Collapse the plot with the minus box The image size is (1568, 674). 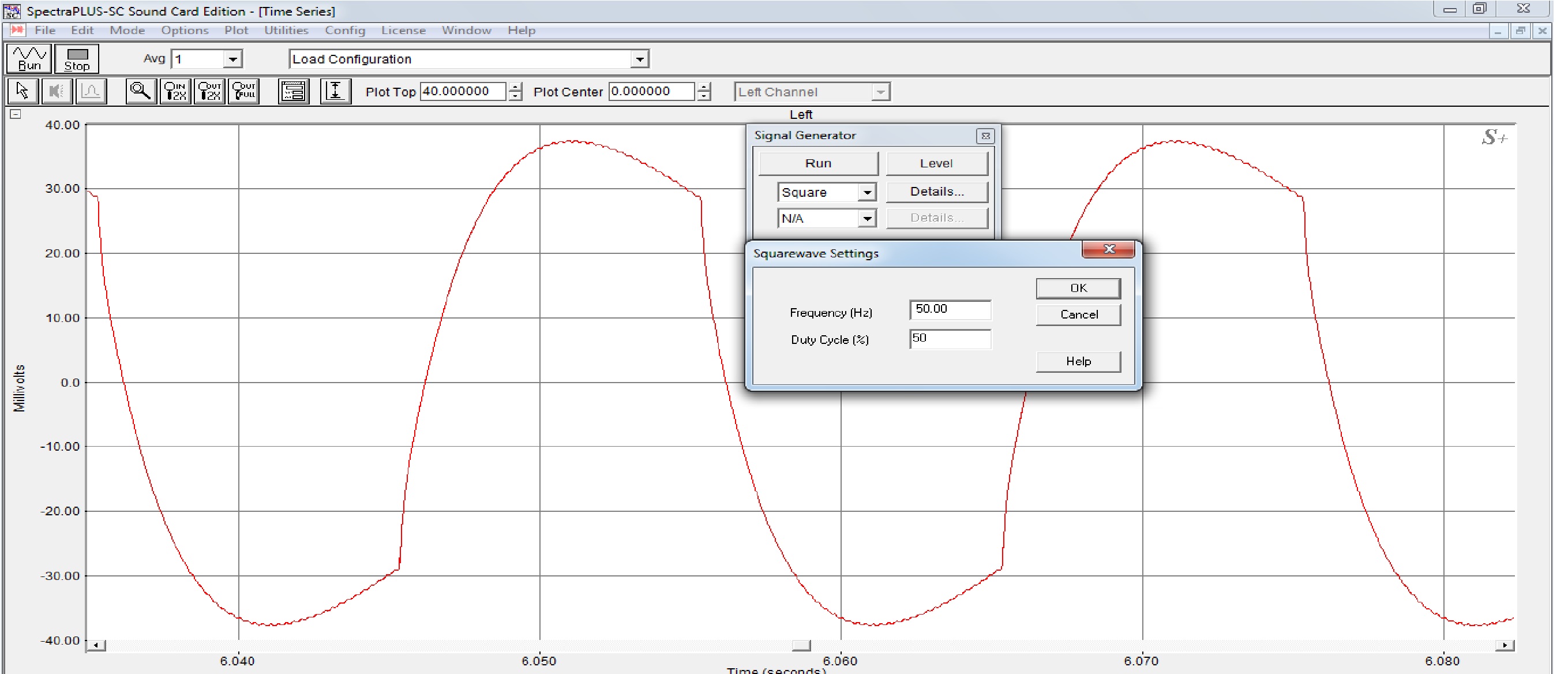(16, 114)
